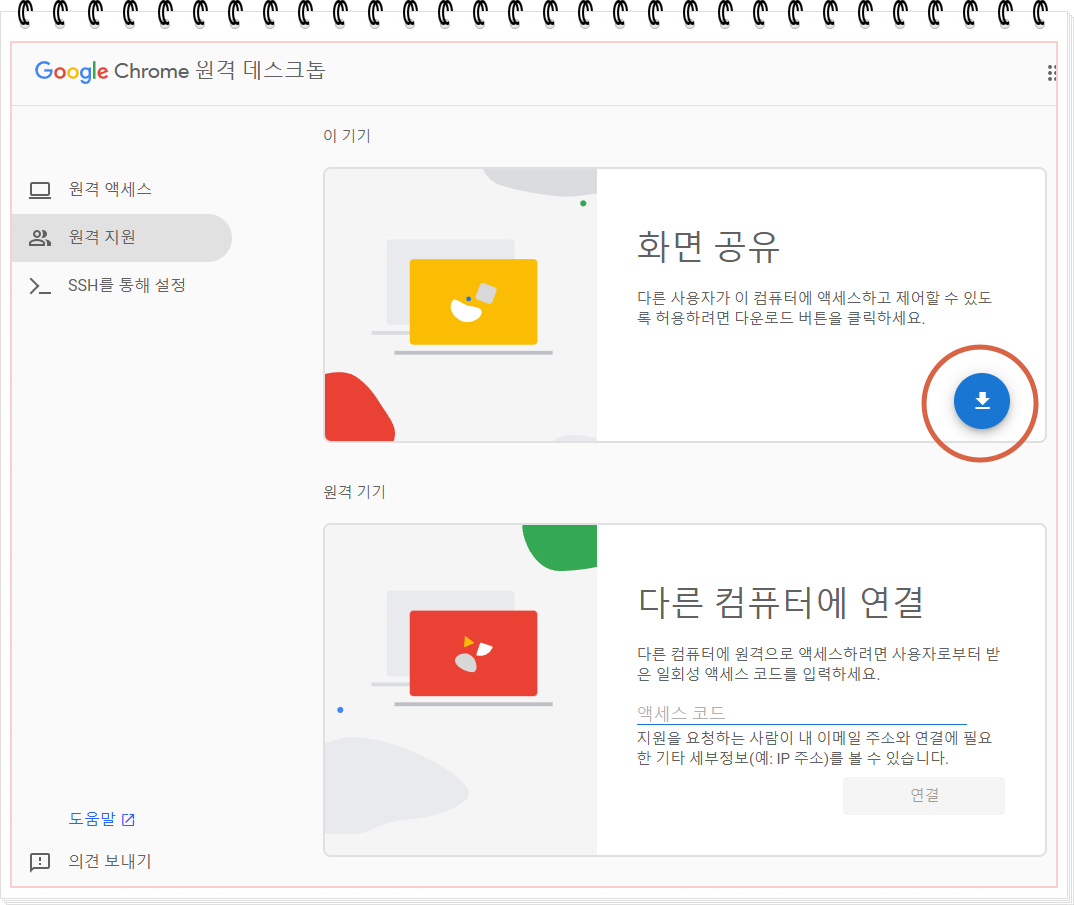1074x905 pixels.
Task: Click the 연결 connect button
Action: click(923, 795)
